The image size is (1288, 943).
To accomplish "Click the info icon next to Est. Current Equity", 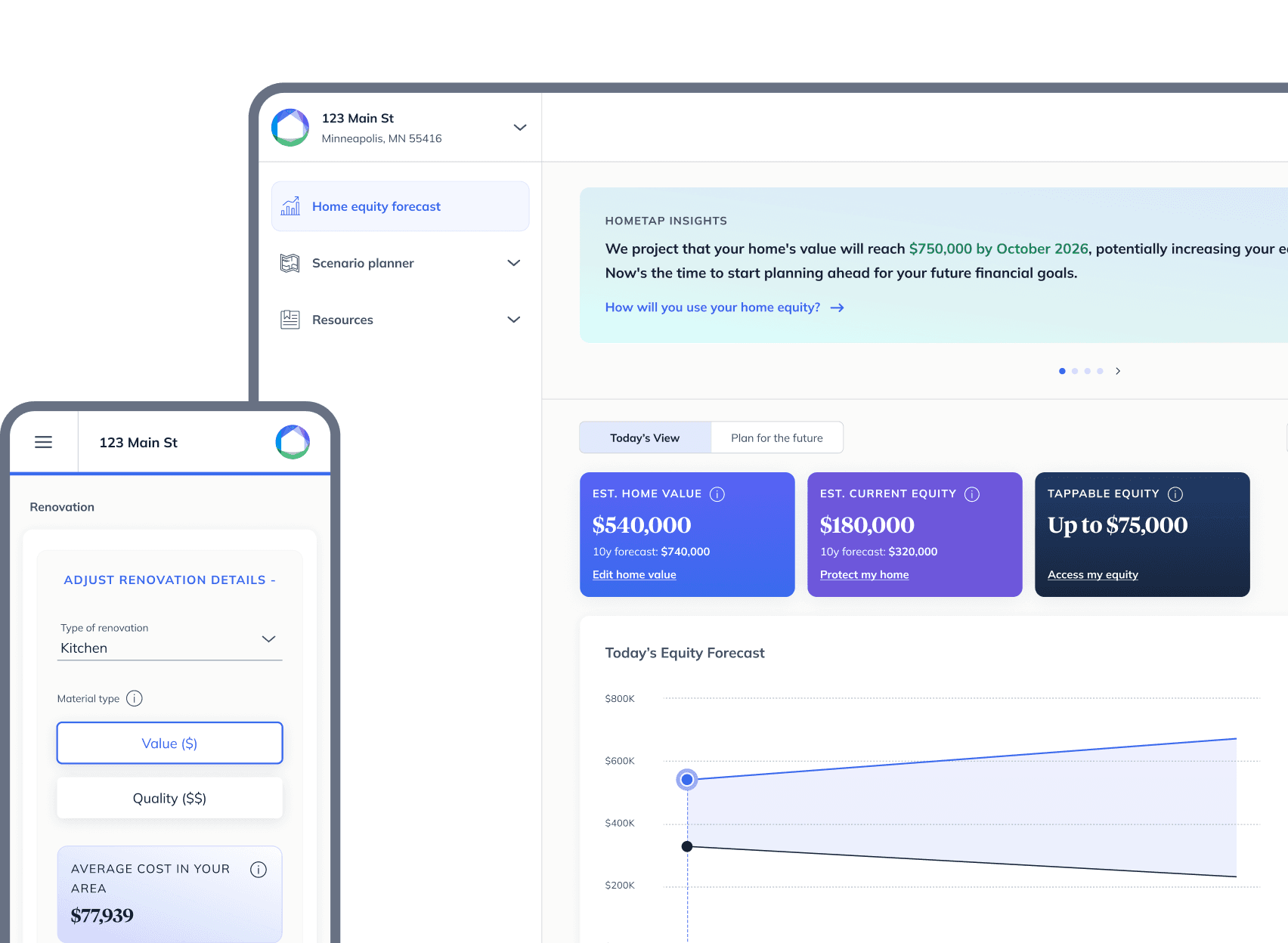I will point(972,494).
